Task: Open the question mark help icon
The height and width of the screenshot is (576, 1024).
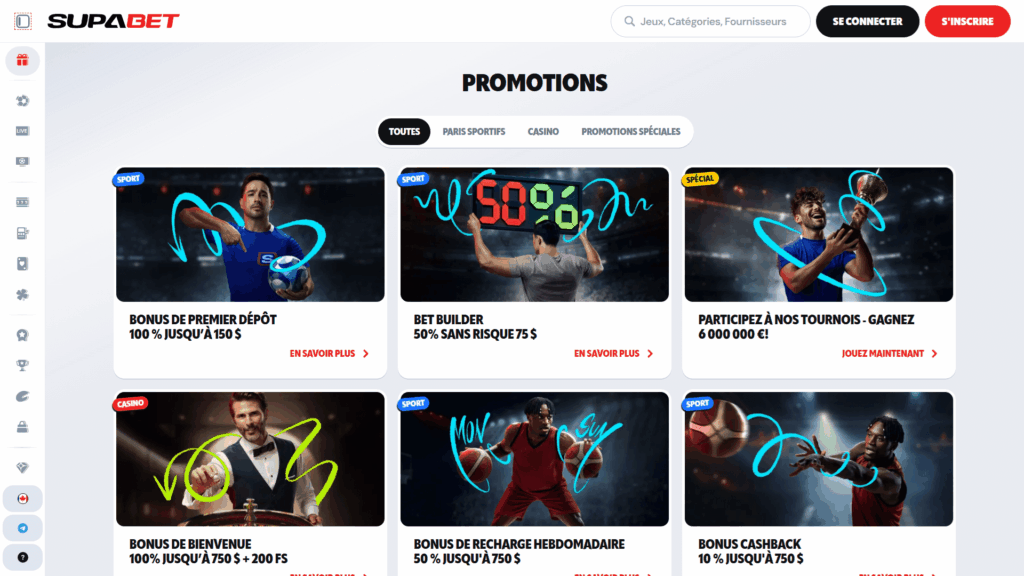Action: point(22,558)
